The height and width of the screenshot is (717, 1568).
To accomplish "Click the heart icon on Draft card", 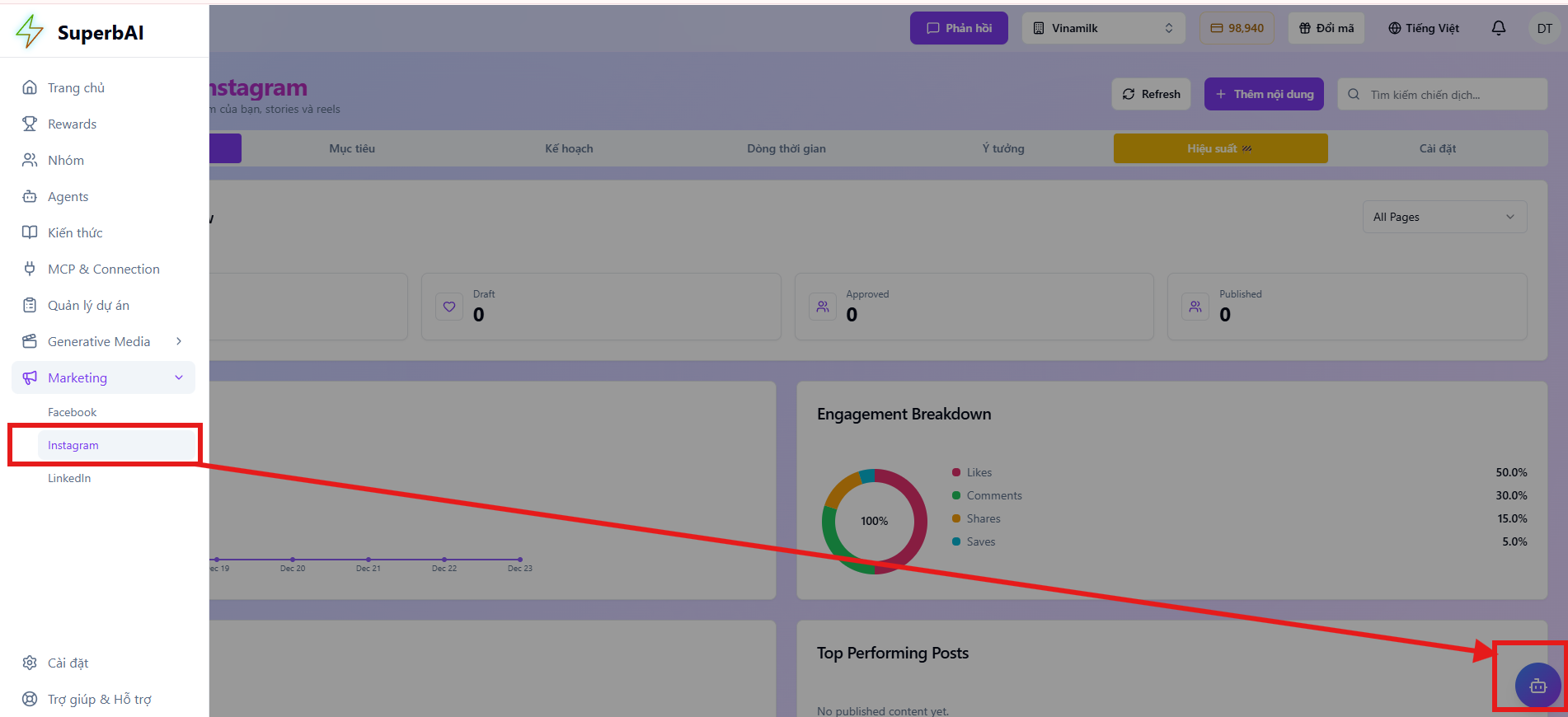I will [x=449, y=307].
